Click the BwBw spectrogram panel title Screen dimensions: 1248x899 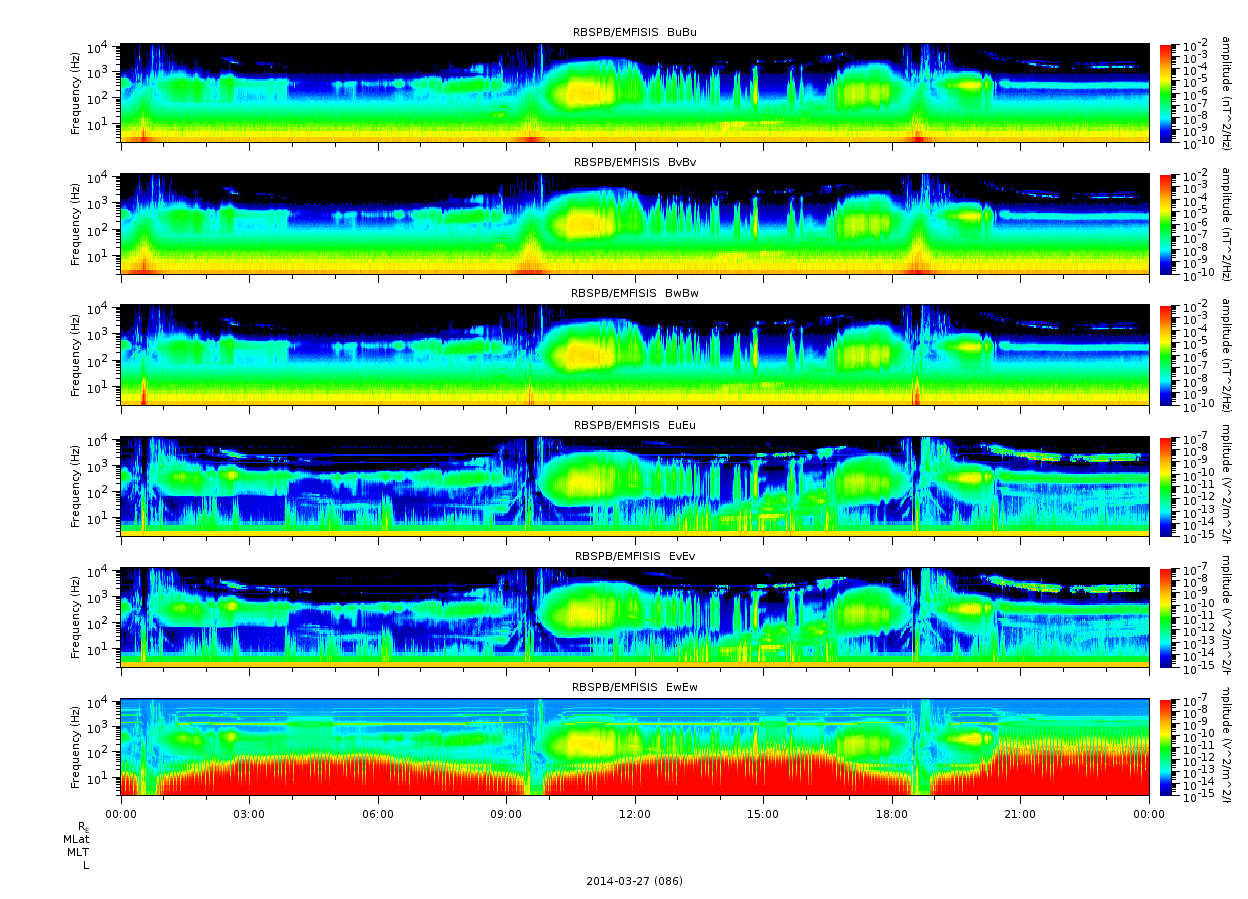click(634, 294)
